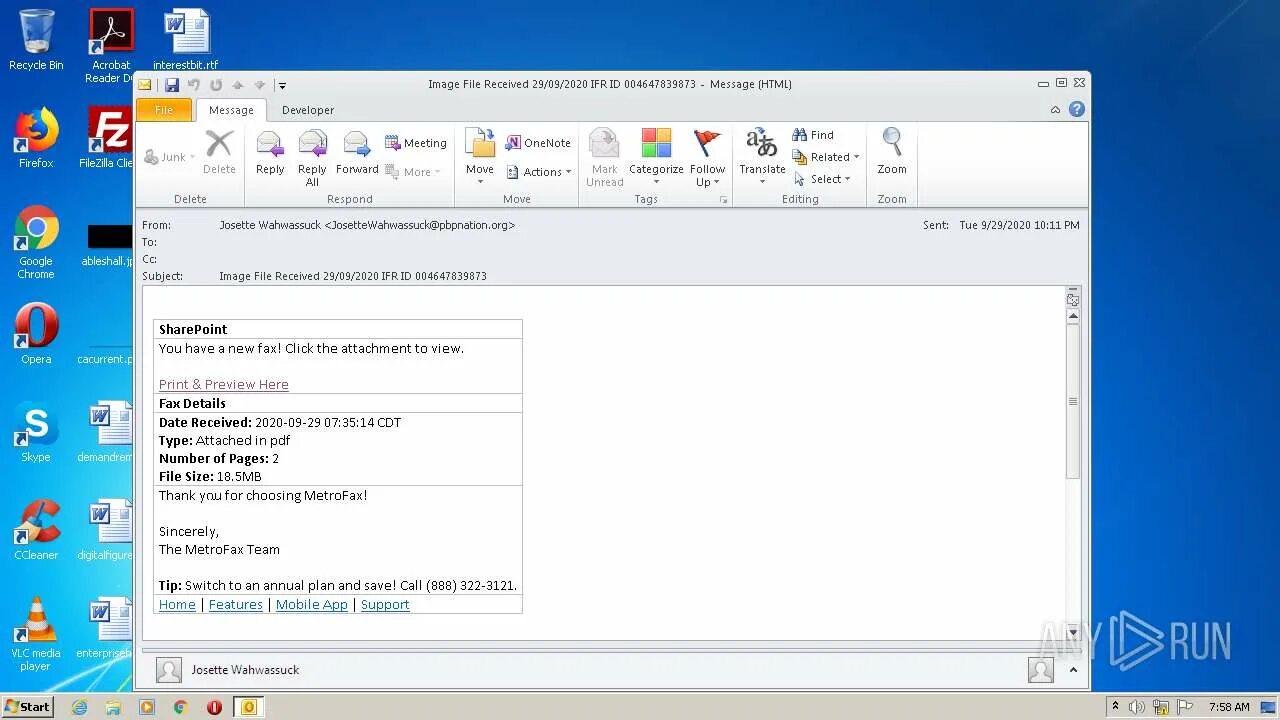Select the Acrobat Reader desktop shortcut
Viewport: 1280px width, 720px height.
click(111, 46)
